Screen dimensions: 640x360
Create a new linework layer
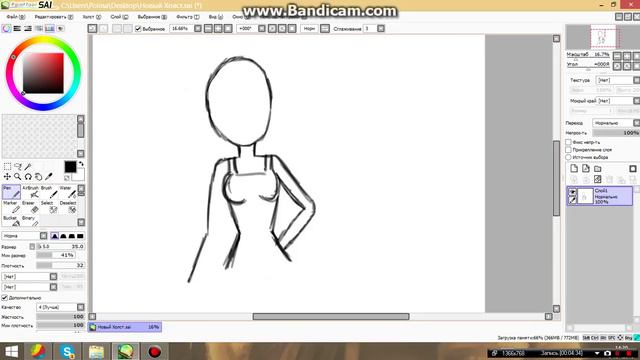pos(586,169)
